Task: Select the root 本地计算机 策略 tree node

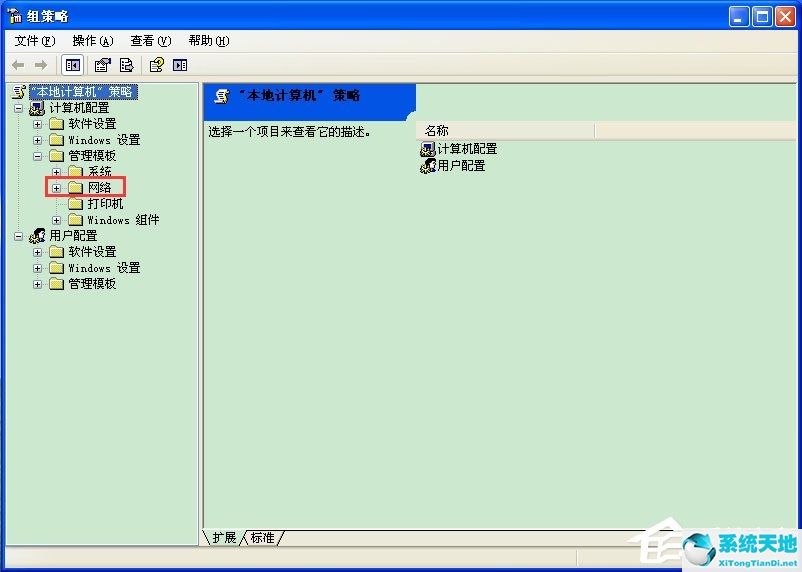Action: 84,92
